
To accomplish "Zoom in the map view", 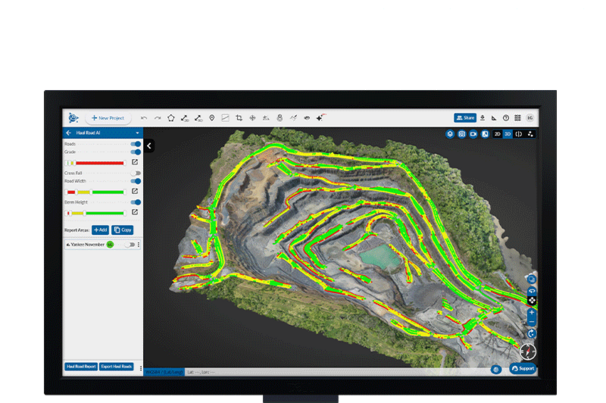I will pyautogui.click(x=532, y=312).
